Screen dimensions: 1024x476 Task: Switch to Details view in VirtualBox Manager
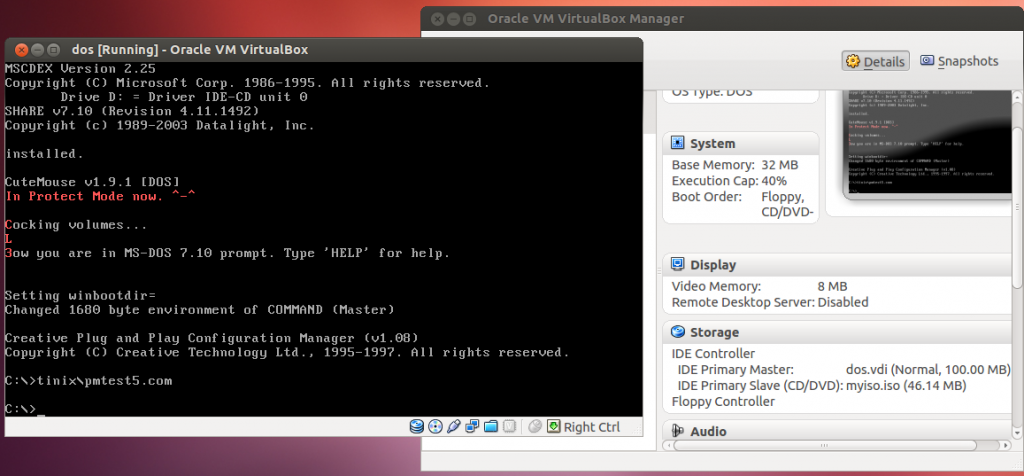(876, 61)
